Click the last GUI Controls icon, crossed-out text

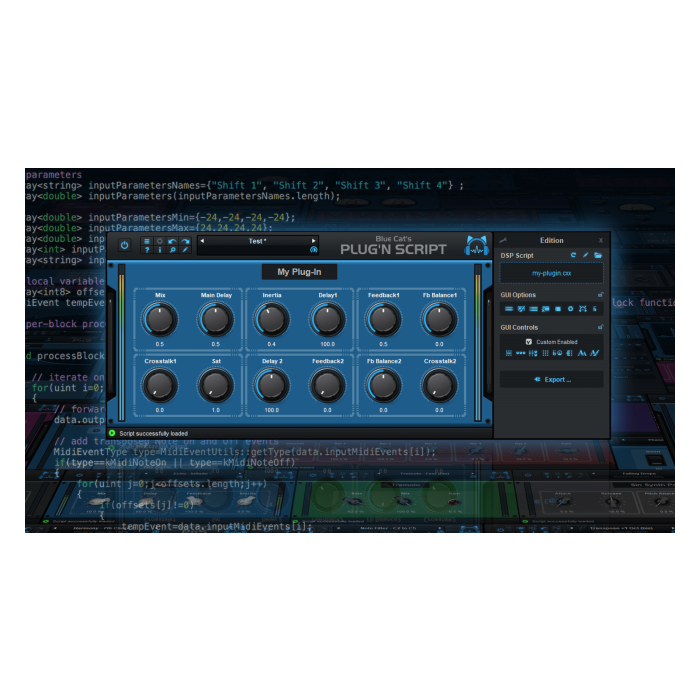pyautogui.click(x=594, y=353)
